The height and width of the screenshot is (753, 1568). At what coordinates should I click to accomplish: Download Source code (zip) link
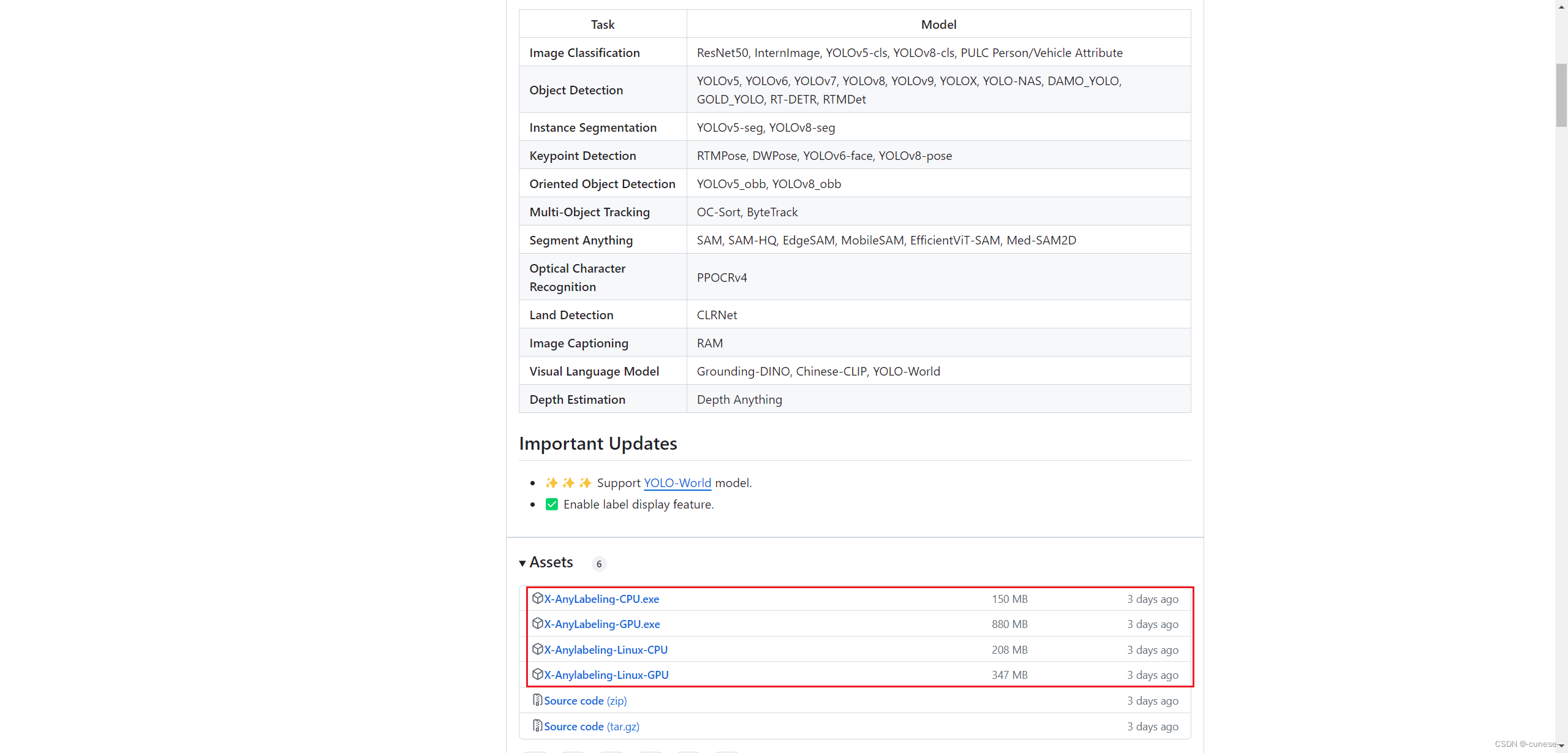pos(585,701)
